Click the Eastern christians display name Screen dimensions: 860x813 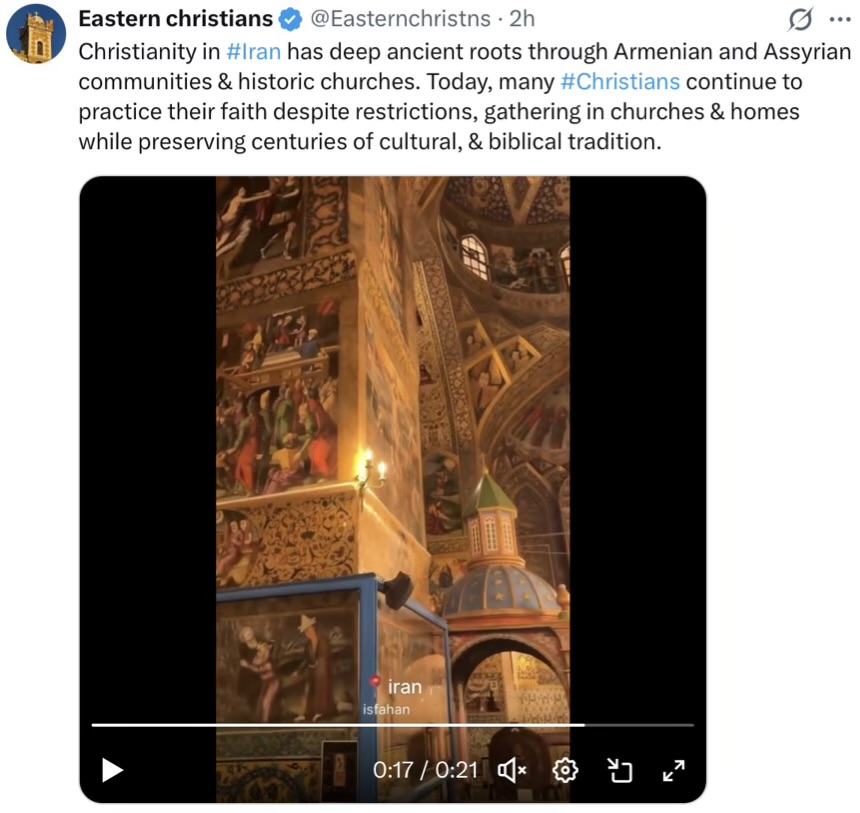(x=176, y=19)
